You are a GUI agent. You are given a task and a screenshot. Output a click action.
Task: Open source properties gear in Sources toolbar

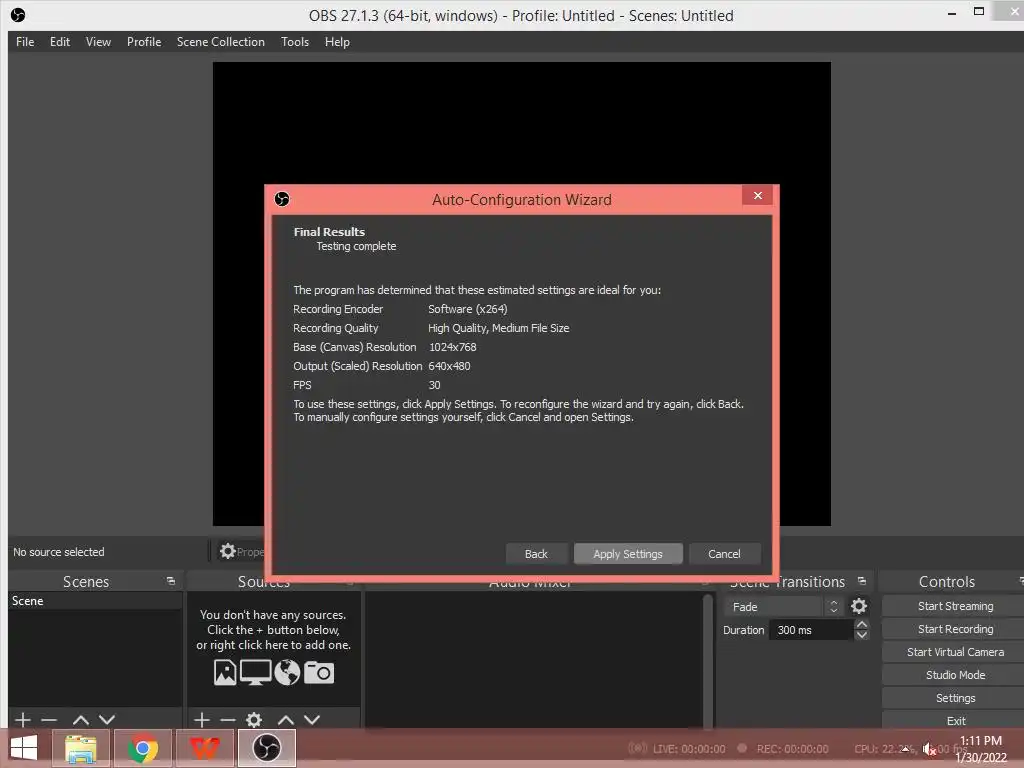tap(254, 720)
